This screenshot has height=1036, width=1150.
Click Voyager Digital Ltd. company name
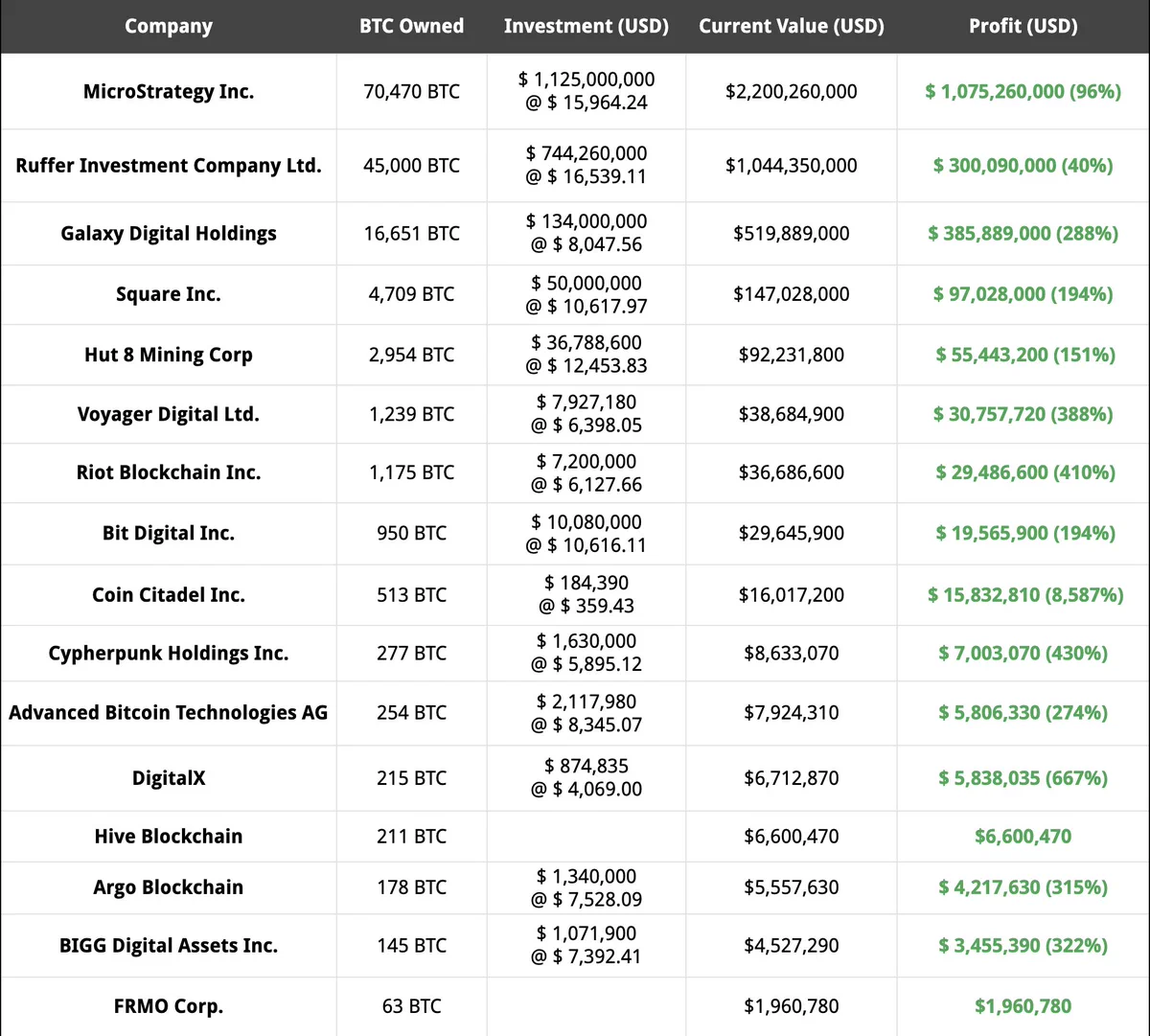pos(169,414)
